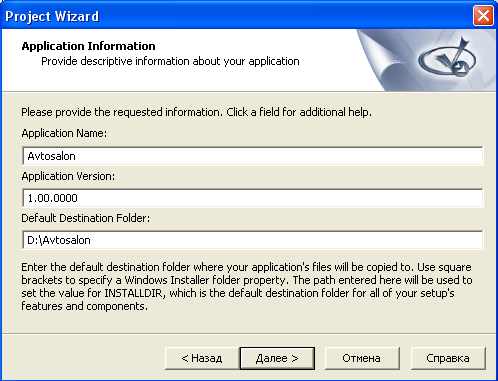Click the INSTALLDIR word in help text

point(133,293)
